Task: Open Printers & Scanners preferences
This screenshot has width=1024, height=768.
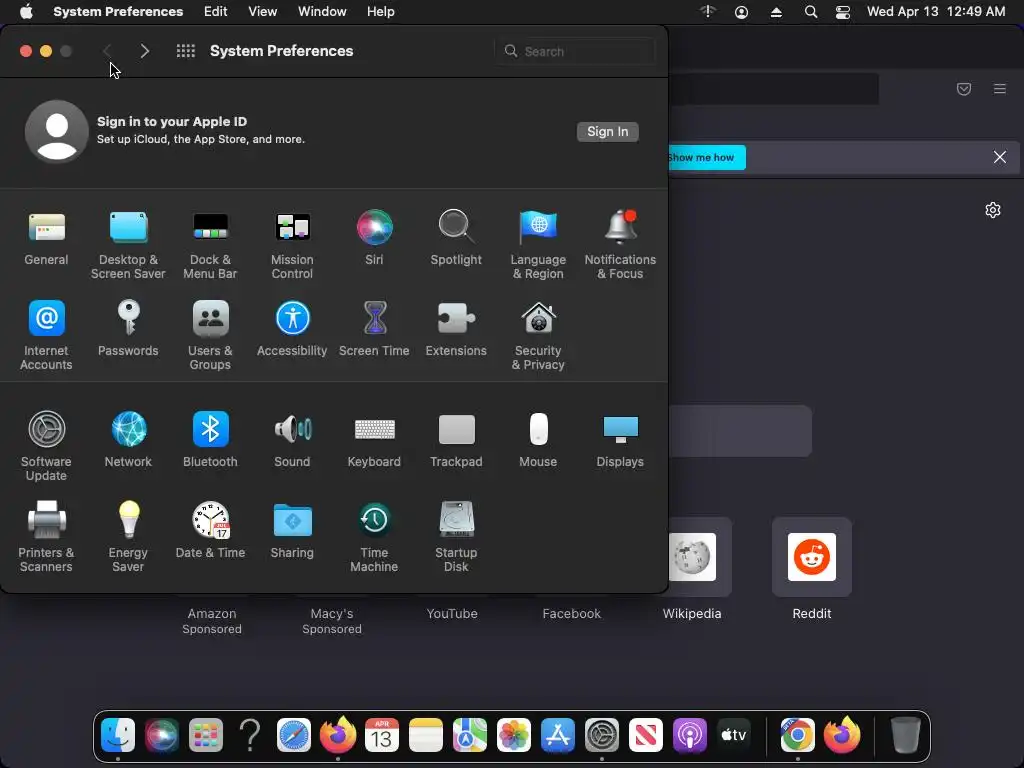Action: [x=46, y=537]
